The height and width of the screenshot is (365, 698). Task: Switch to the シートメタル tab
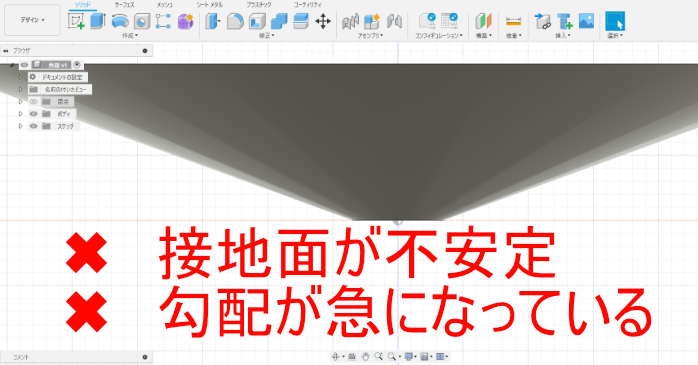click(210, 5)
